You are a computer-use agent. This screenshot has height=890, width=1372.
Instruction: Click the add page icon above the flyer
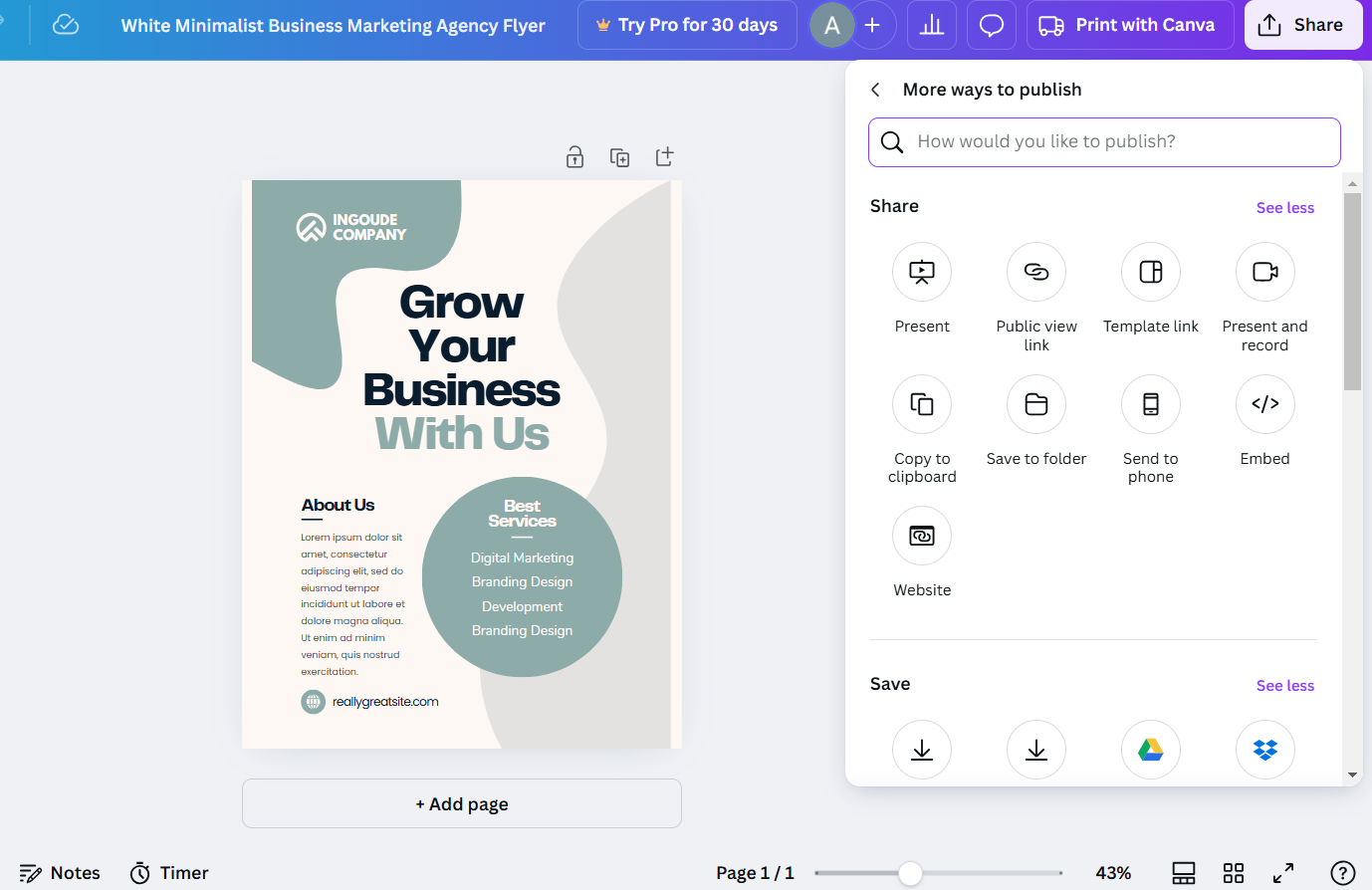[665, 156]
